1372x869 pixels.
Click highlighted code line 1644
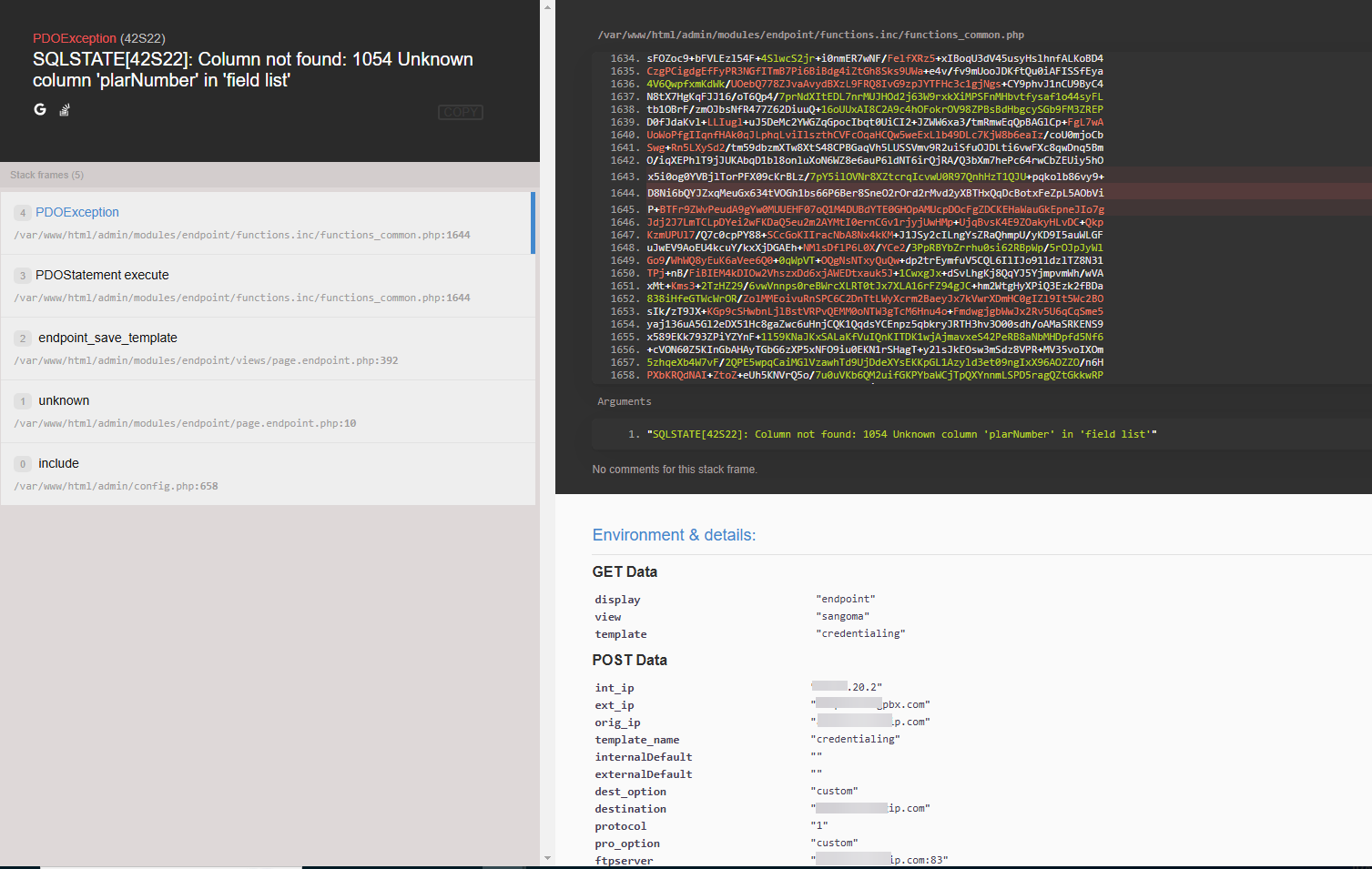(x=874, y=193)
